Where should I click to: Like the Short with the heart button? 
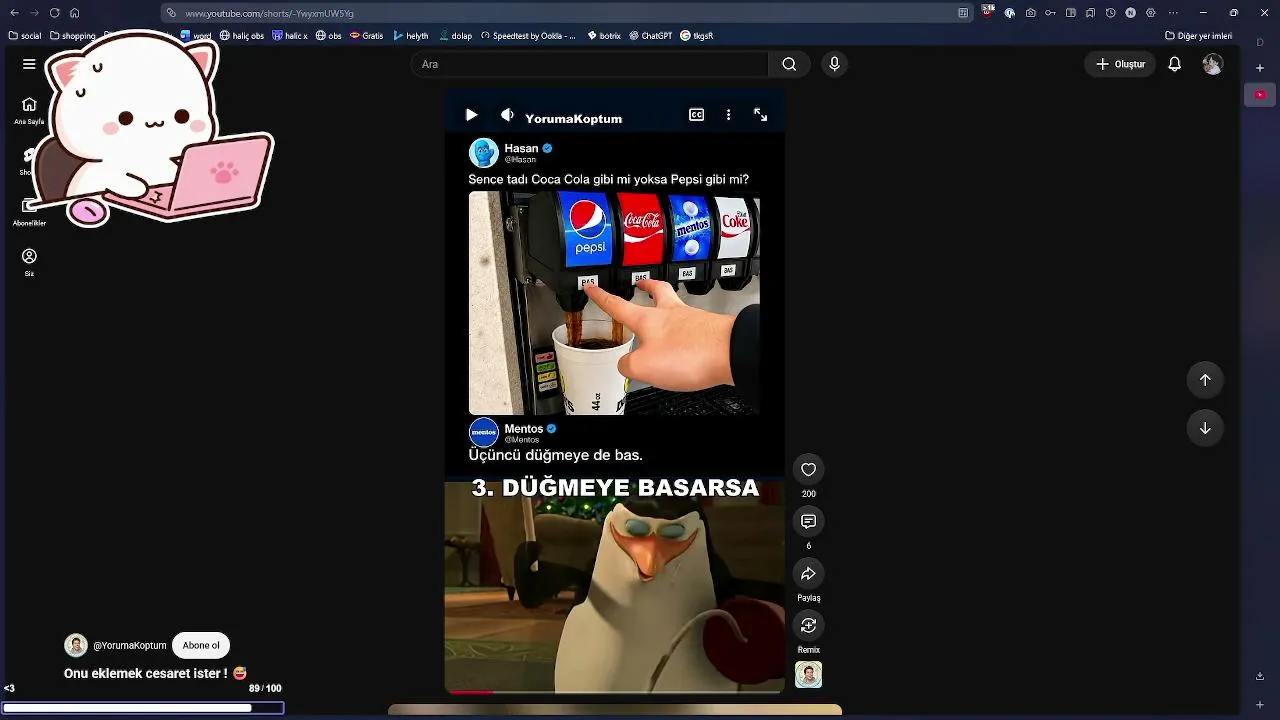[809, 469]
